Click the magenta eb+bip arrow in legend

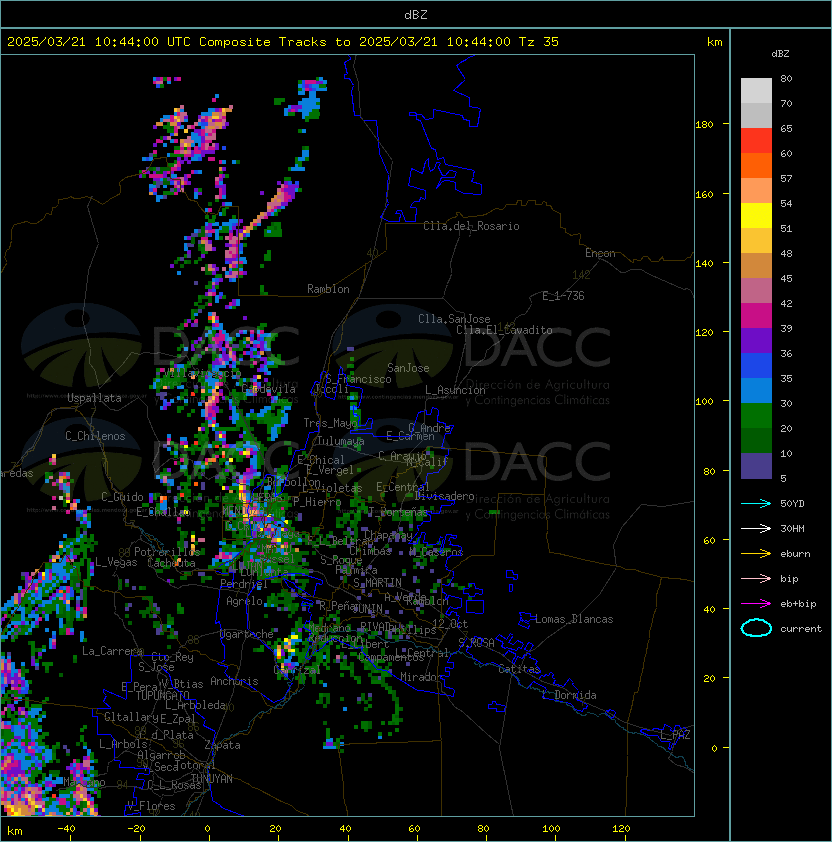pyautogui.click(x=756, y=604)
